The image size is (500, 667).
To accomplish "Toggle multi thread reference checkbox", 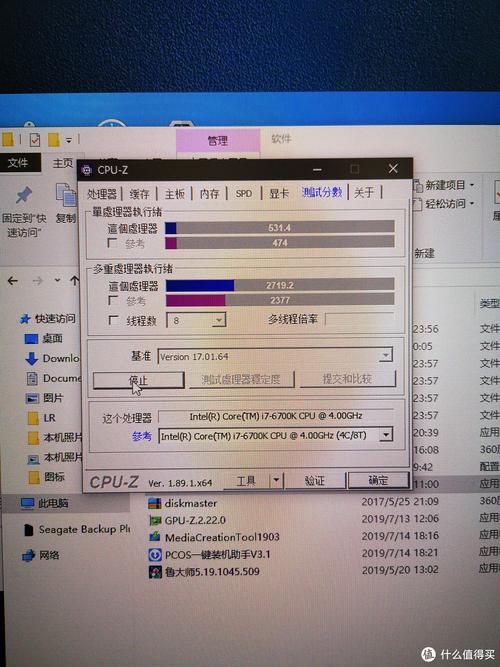I will [x=113, y=300].
